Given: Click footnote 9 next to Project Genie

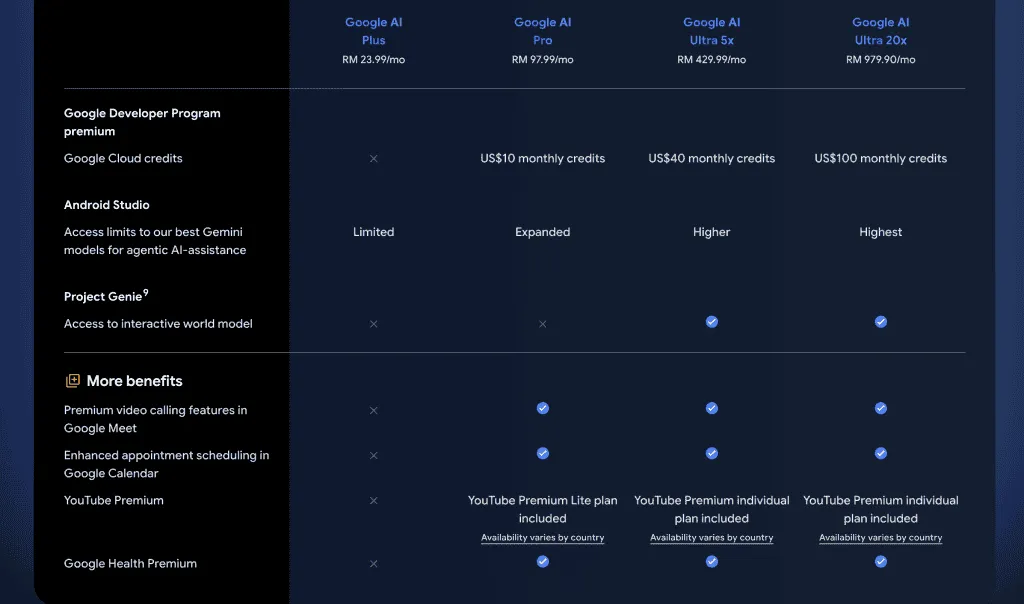Looking at the screenshot, I should [x=146, y=293].
